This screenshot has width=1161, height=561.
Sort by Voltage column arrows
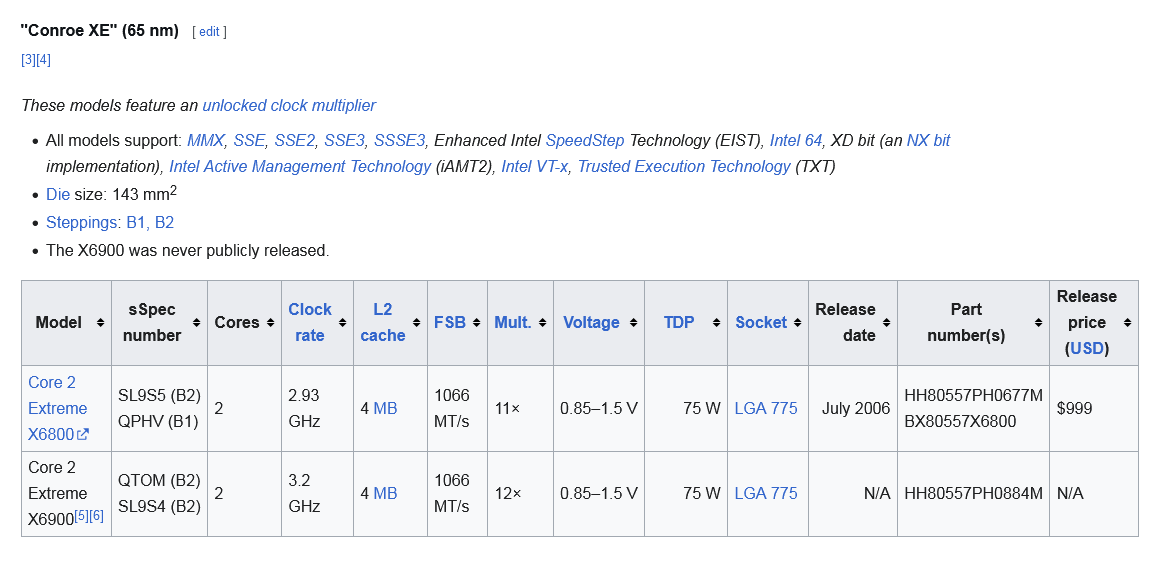pos(633,323)
